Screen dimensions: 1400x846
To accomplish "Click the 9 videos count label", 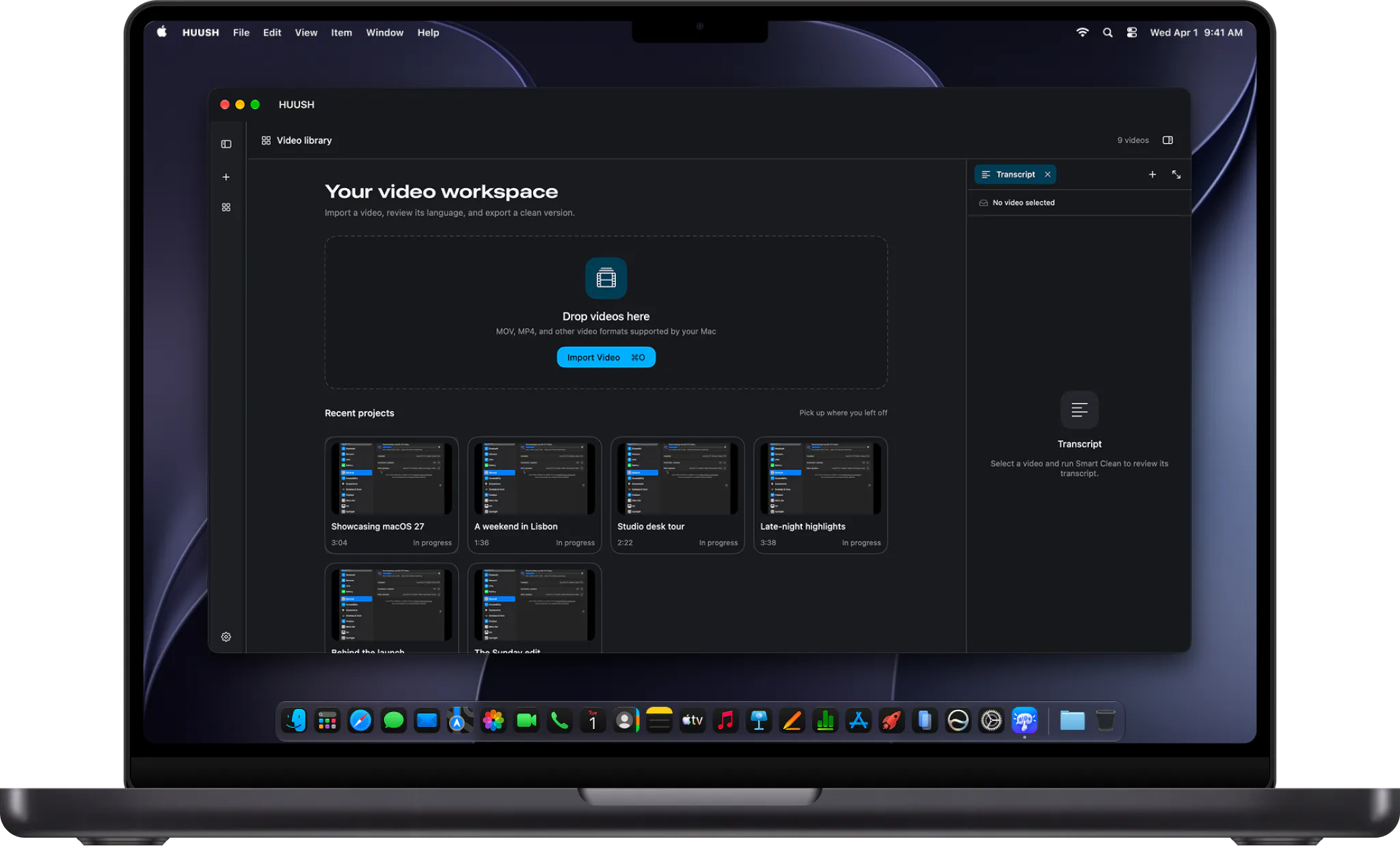I will [x=1133, y=140].
